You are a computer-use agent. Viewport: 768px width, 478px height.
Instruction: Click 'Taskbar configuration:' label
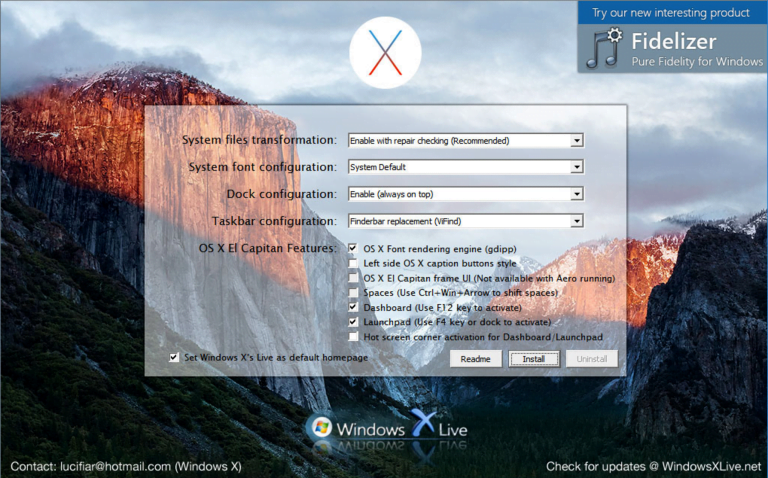pyautogui.click(x=274, y=221)
